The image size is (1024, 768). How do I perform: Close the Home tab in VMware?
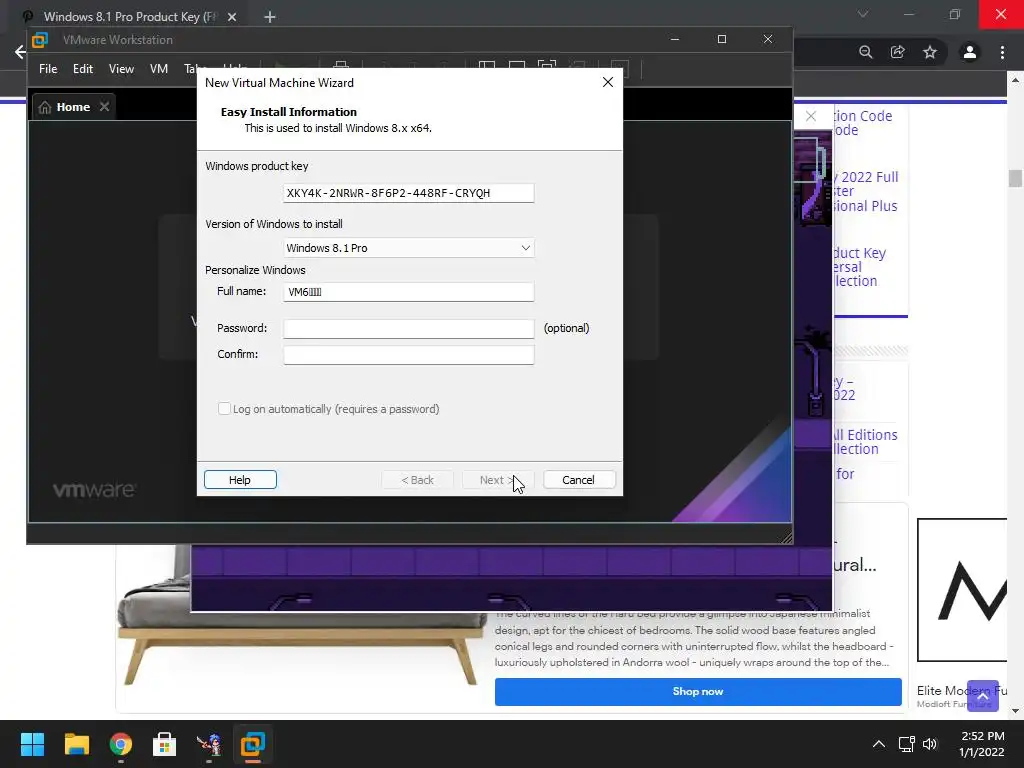pyautogui.click(x=104, y=106)
